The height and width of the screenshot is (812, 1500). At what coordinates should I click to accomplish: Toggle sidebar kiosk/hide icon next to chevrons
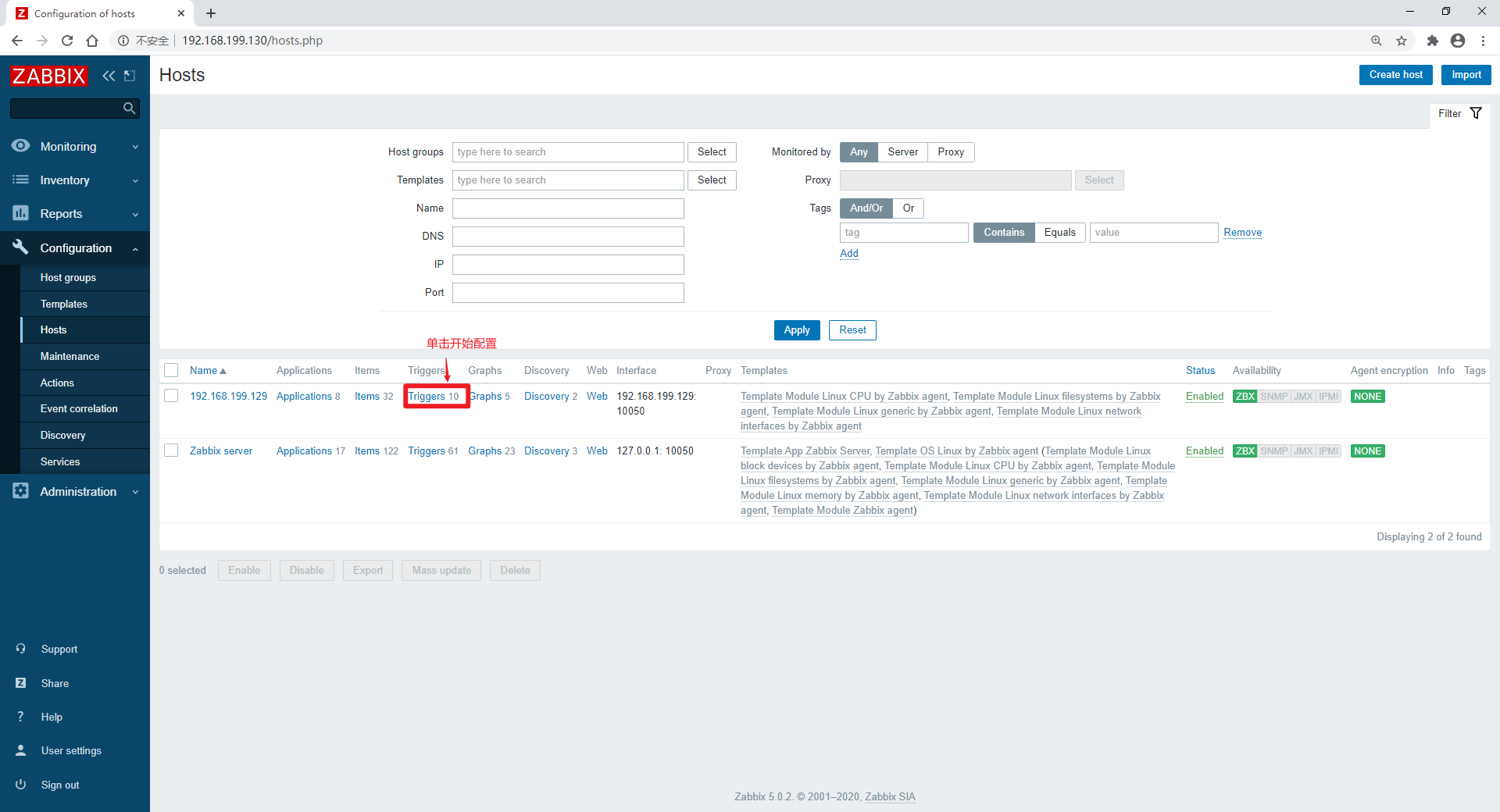(130, 76)
